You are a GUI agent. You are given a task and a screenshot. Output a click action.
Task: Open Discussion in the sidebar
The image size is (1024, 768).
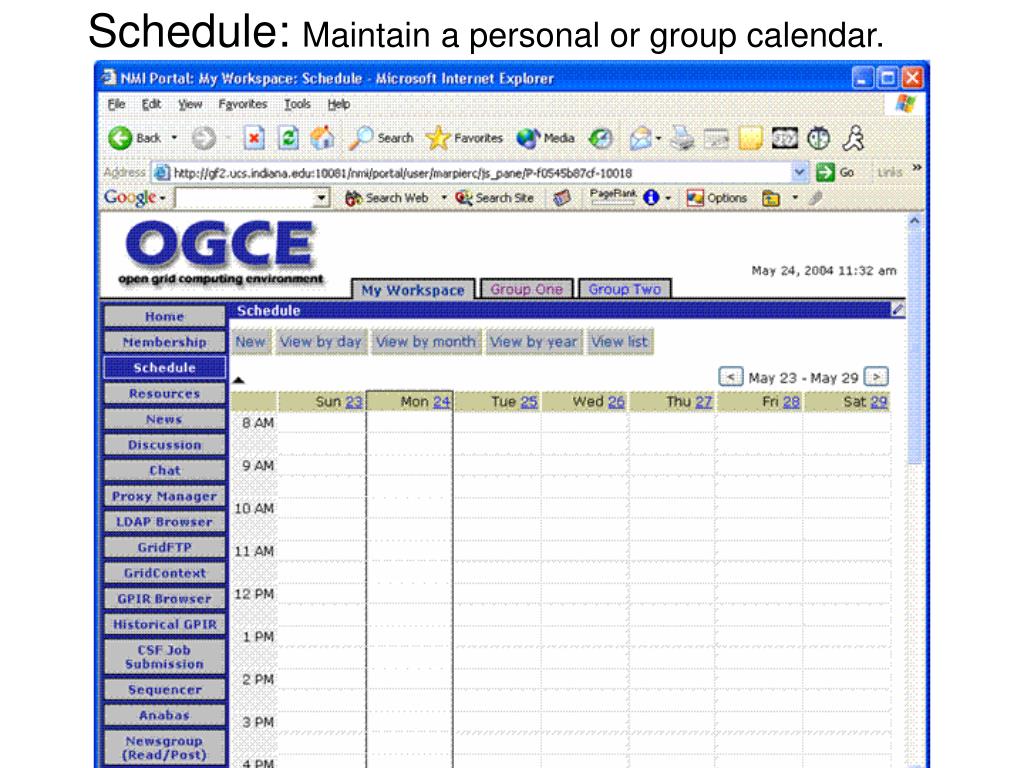pos(165,445)
